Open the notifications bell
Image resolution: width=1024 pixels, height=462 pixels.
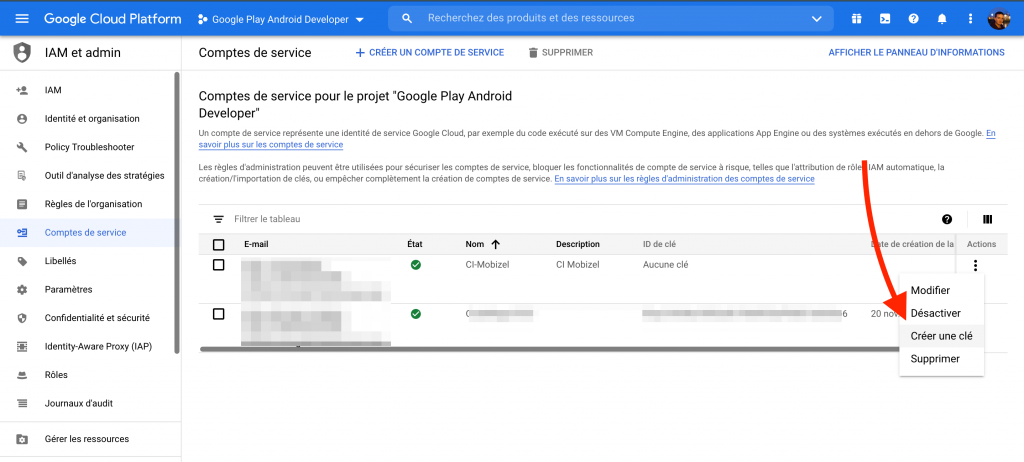coord(941,19)
